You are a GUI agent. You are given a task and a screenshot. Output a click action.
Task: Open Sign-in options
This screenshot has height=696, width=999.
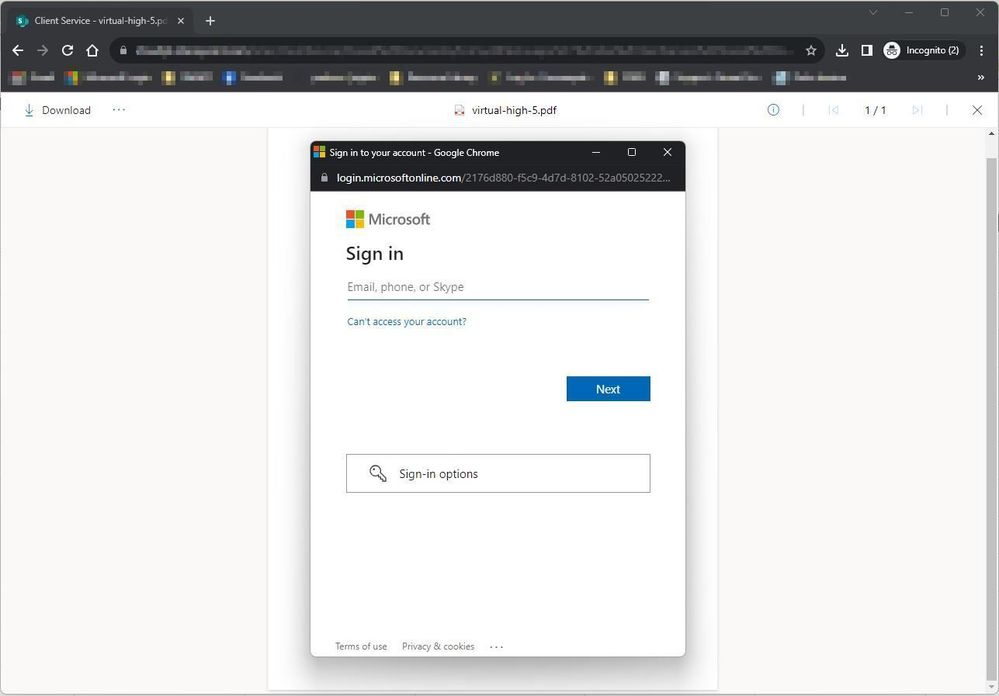click(x=498, y=474)
